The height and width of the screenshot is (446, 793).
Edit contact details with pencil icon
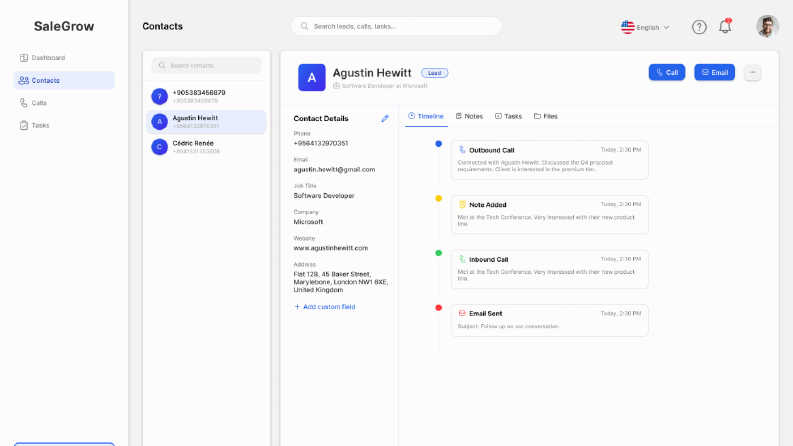coord(385,118)
